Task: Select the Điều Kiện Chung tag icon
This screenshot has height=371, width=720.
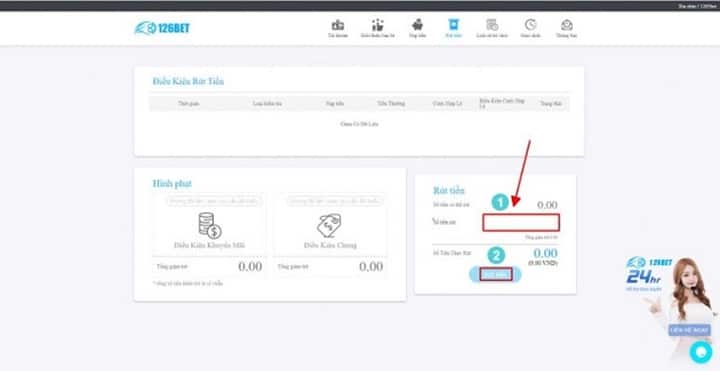Action: click(330, 225)
